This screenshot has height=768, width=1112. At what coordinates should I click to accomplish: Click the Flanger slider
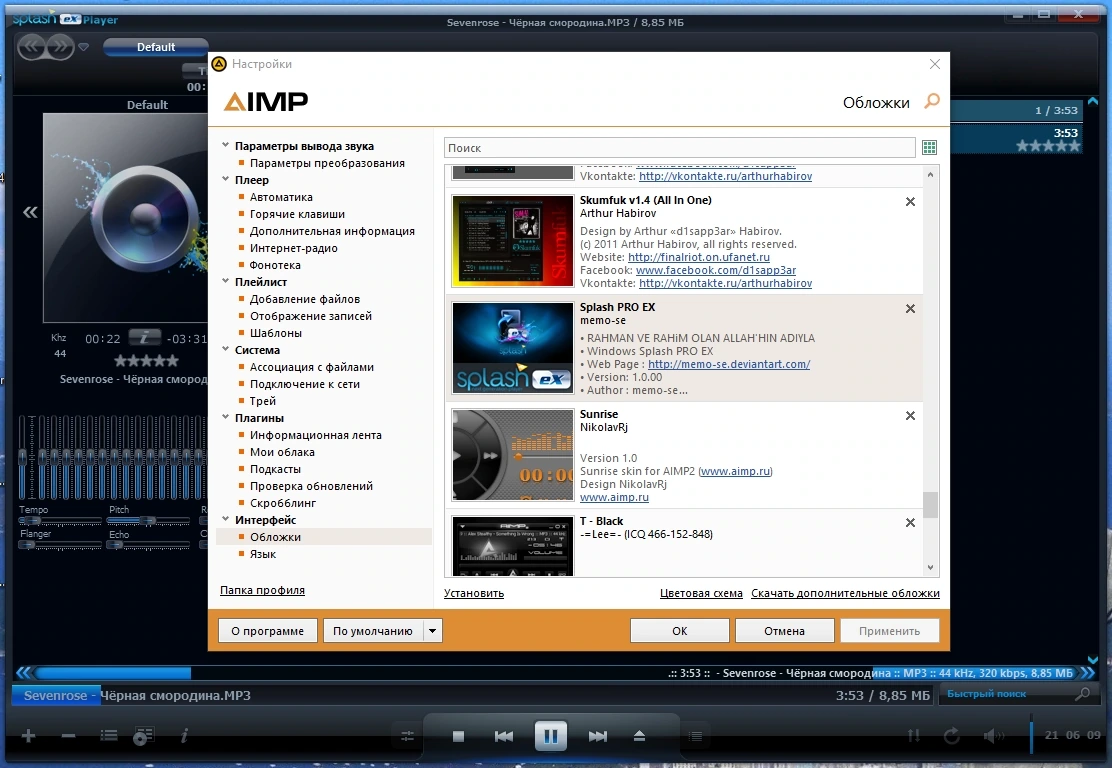pos(60,545)
